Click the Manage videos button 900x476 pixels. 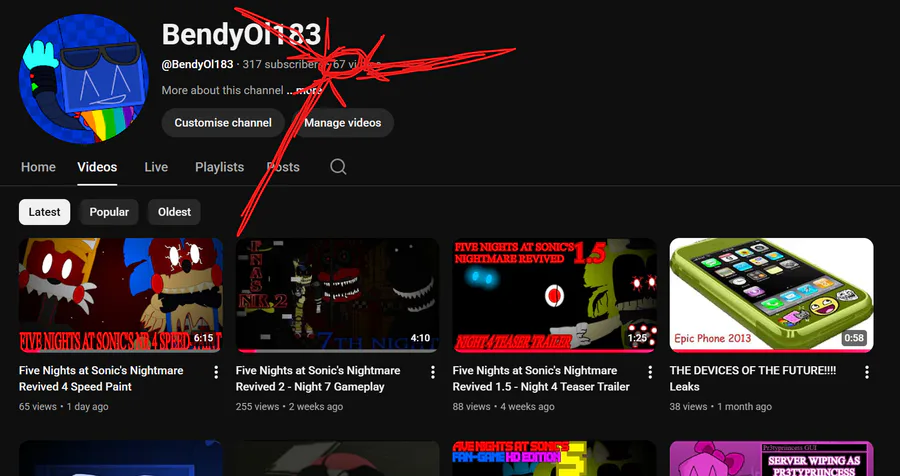click(x=343, y=123)
